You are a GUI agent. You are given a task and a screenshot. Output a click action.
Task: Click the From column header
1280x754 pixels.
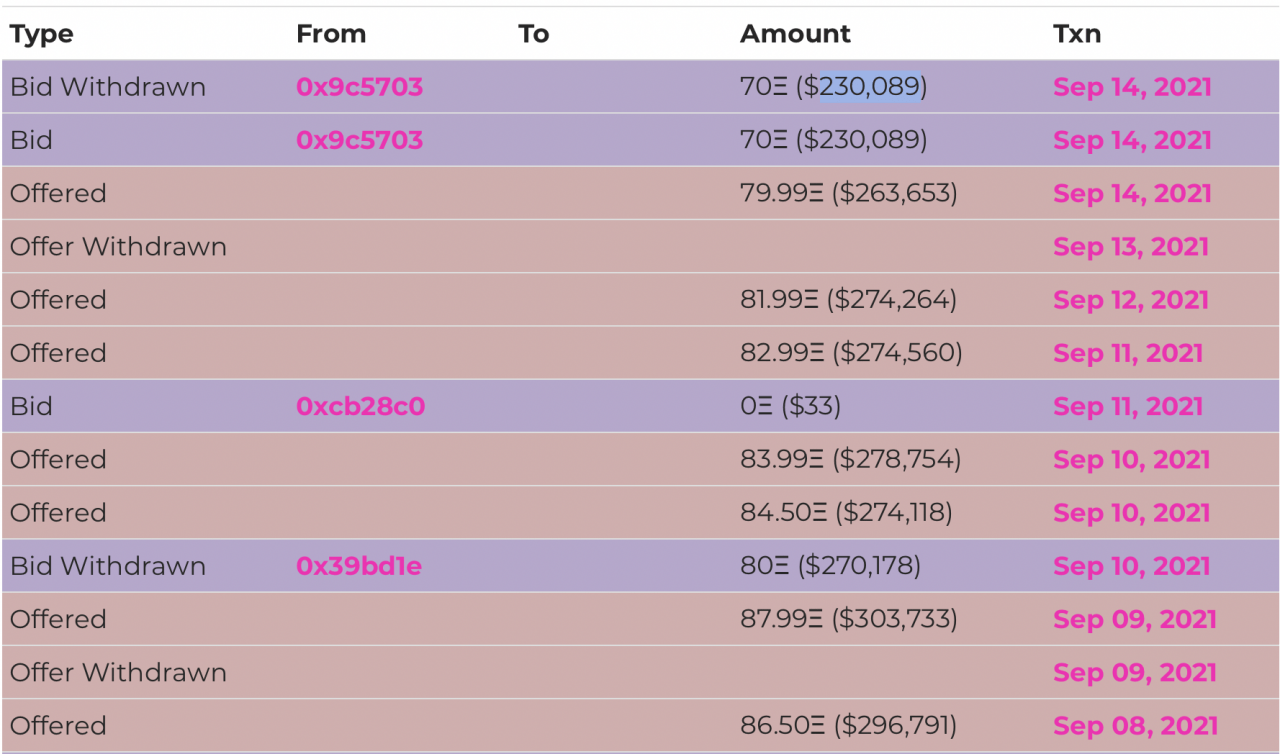[331, 34]
